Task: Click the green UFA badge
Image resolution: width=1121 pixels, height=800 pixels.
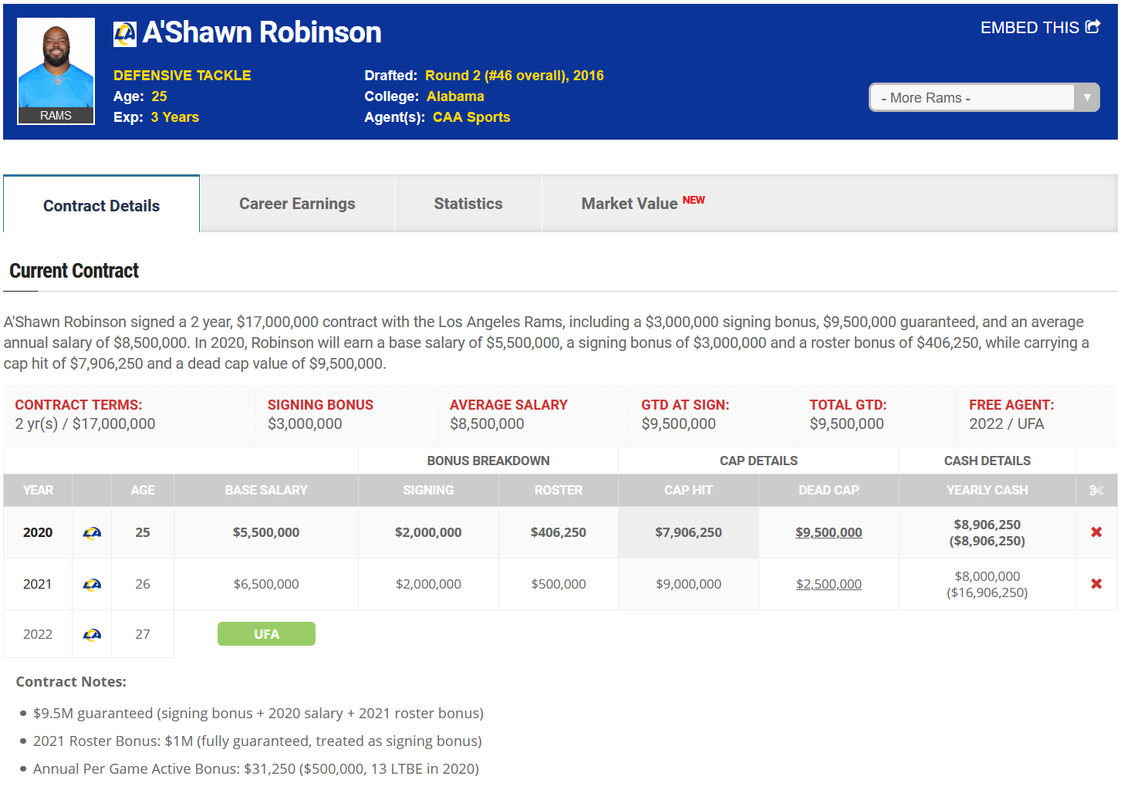Action: (266, 634)
